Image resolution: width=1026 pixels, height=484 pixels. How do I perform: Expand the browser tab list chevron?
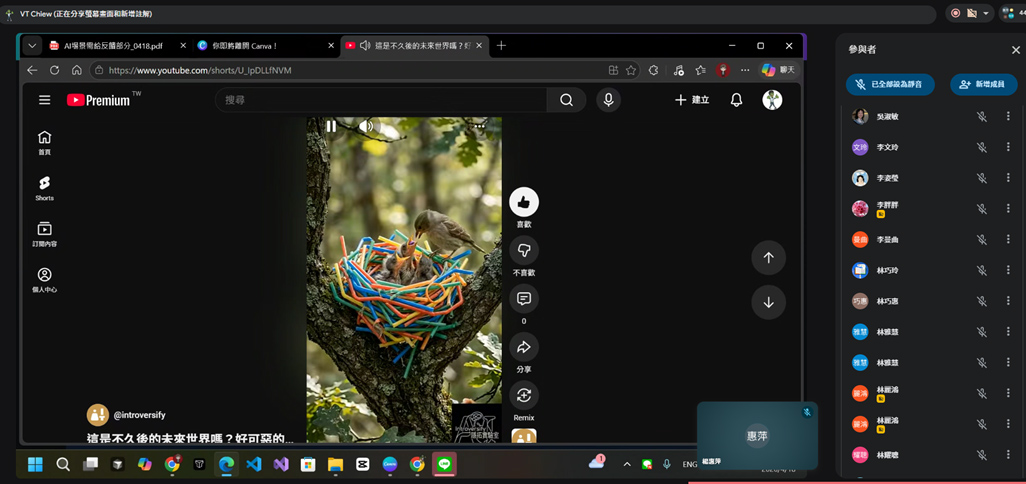coord(32,46)
